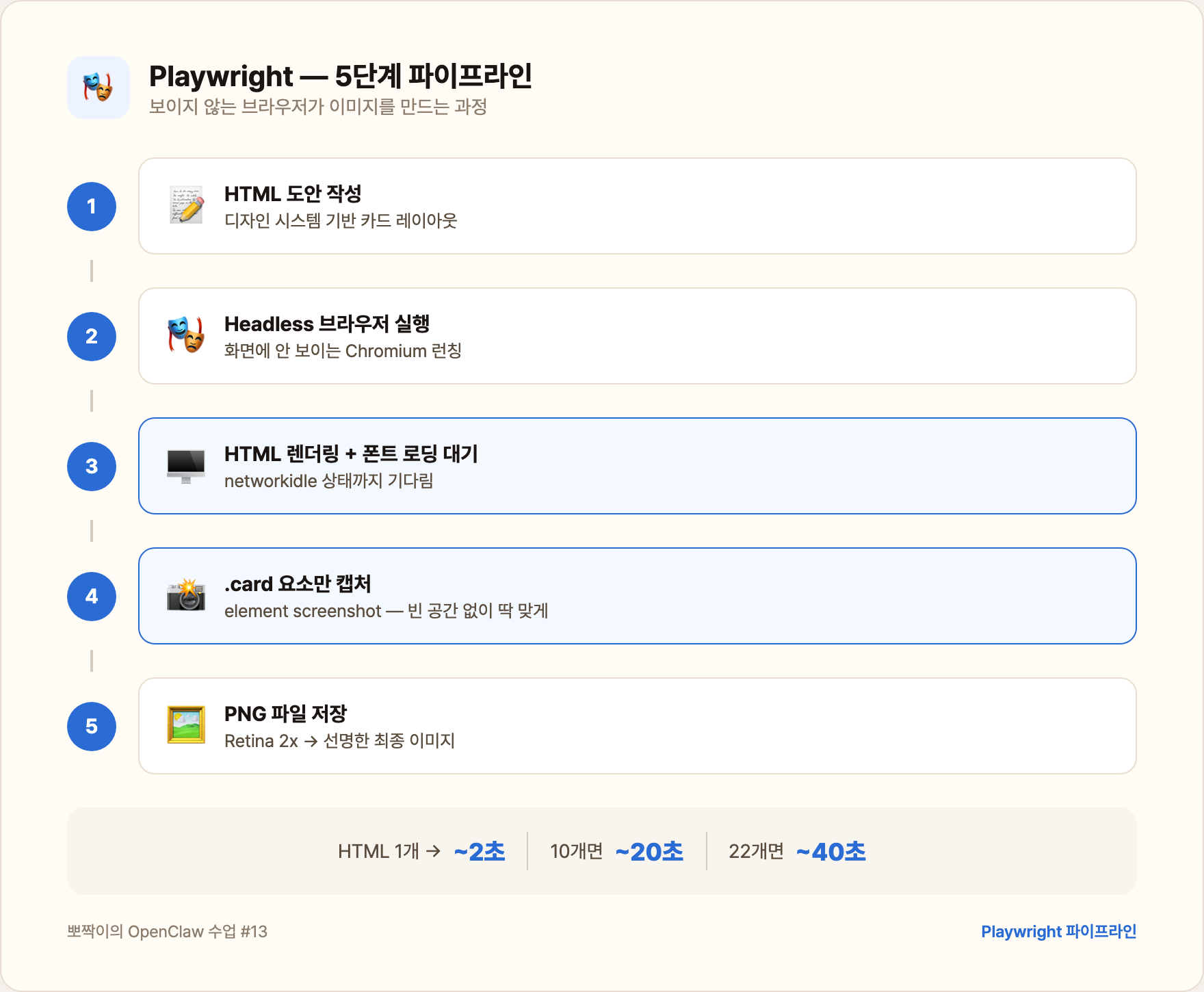The width and height of the screenshot is (1204, 992).
Task: Click the ~2초 timing value
Action: click(479, 852)
